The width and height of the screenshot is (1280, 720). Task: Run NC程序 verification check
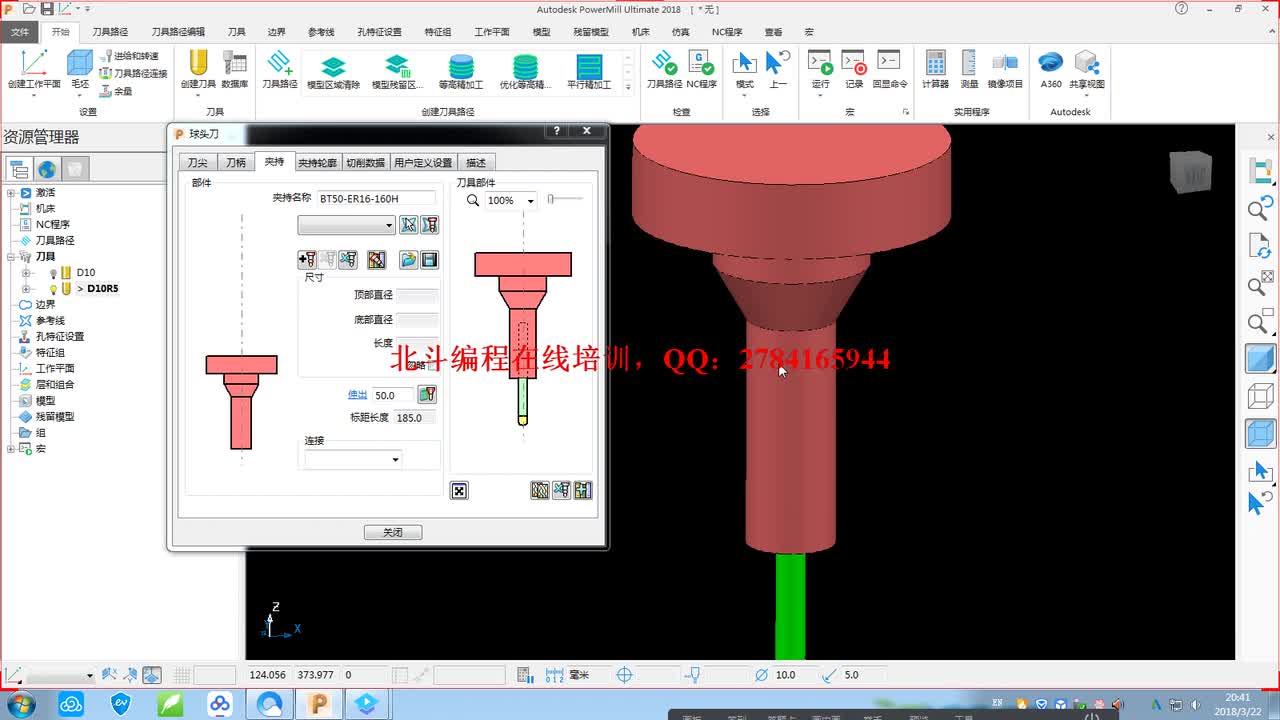click(x=701, y=69)
